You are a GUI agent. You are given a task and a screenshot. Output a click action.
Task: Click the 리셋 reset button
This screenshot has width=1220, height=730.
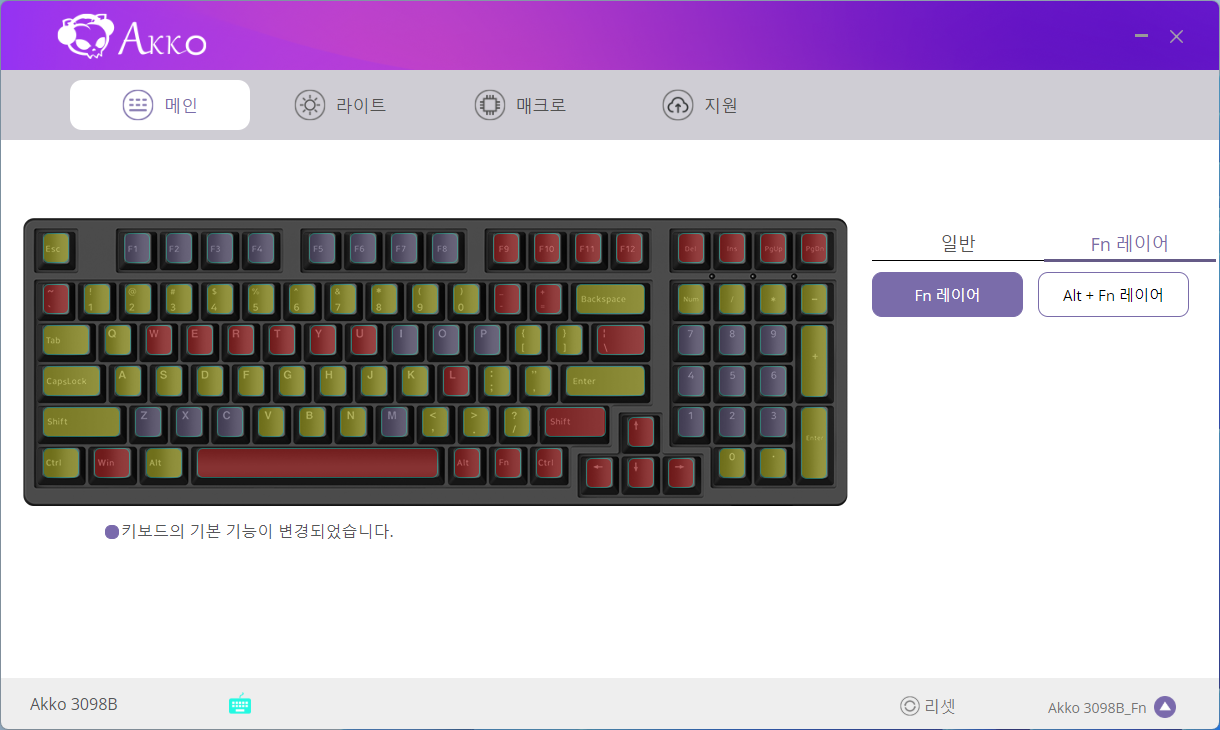point(928,706)
